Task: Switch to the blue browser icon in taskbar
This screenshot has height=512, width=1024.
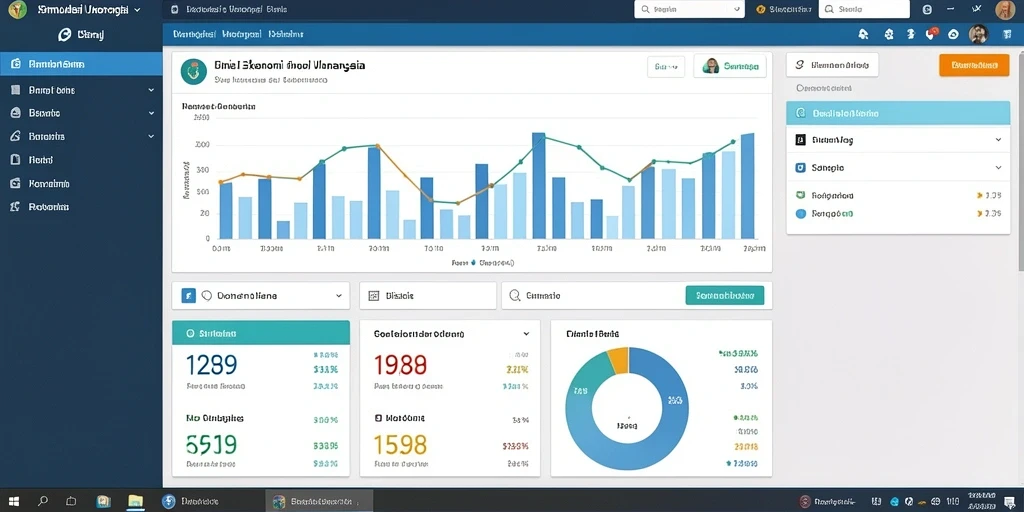Action: [x=168, y=502]
